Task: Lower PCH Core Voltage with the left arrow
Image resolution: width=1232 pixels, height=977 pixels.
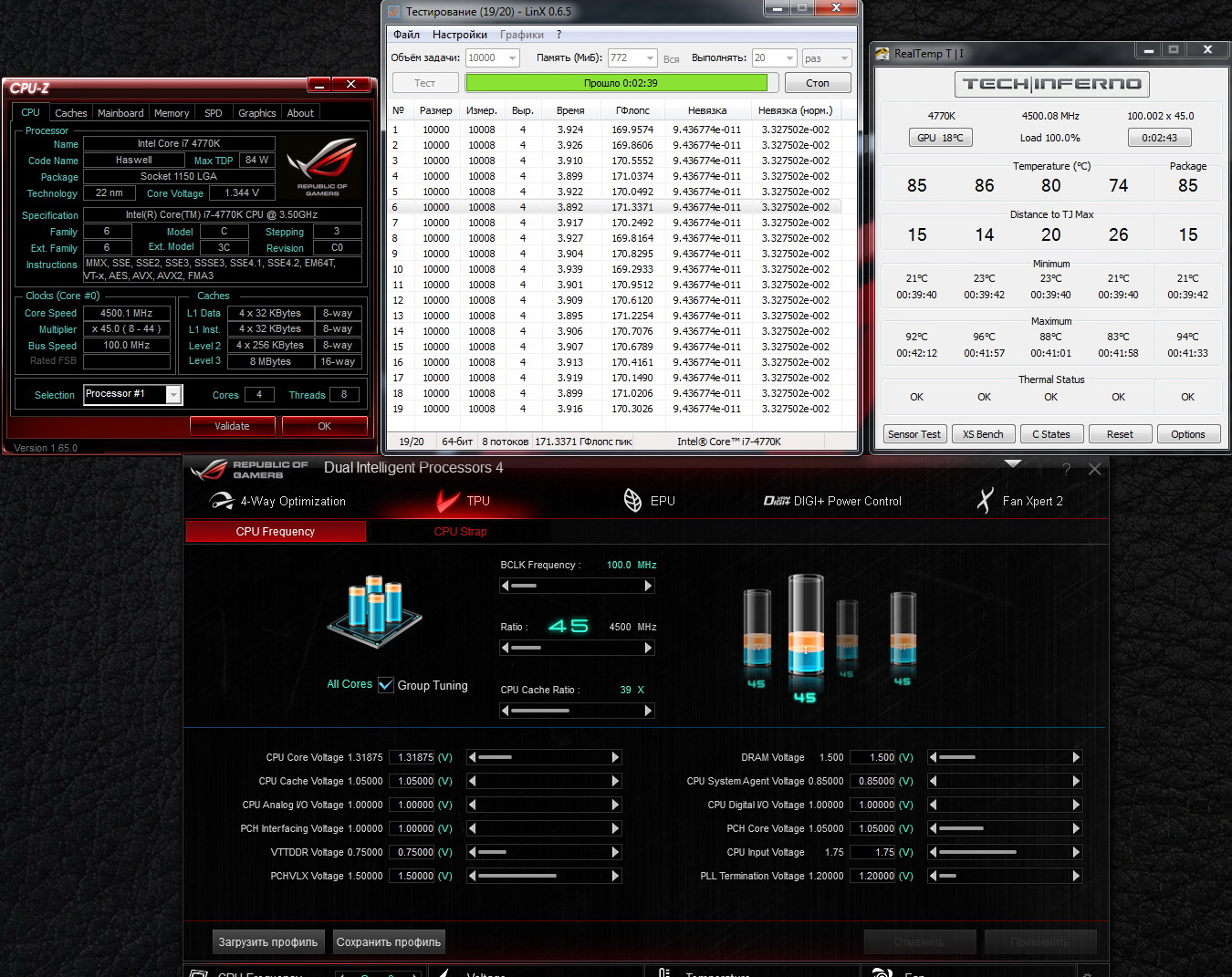Action: [933, 828]
